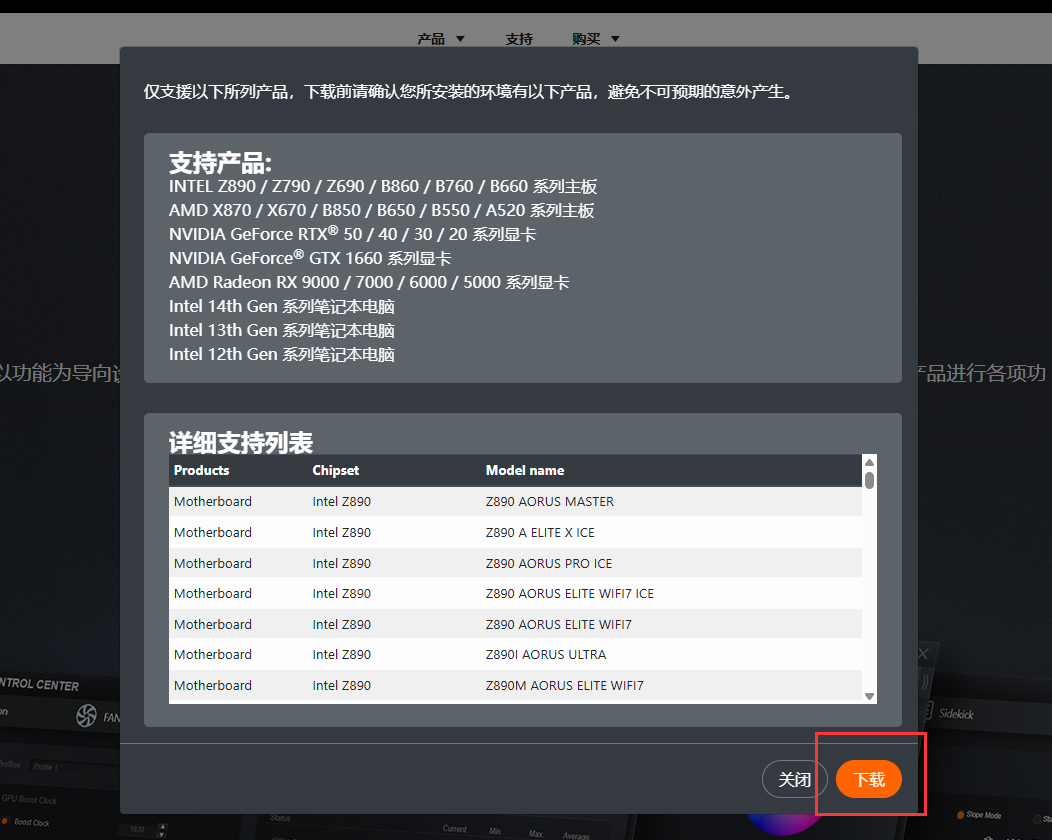Click the 详细支持列表 heading
This screenshot has height=840, width=1052.
click(241, 442)
